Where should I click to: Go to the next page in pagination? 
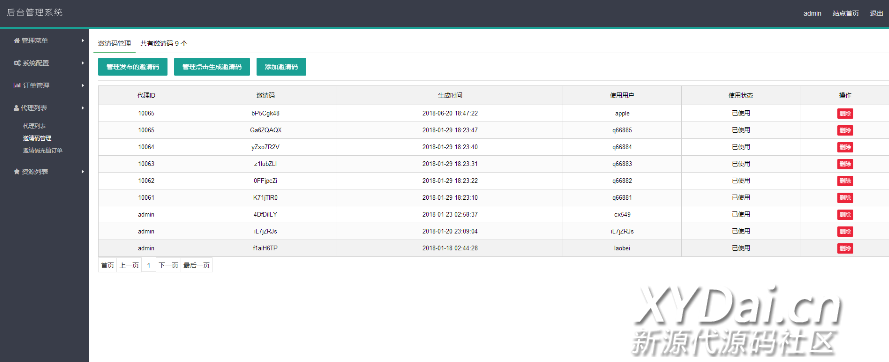point(168,265)
